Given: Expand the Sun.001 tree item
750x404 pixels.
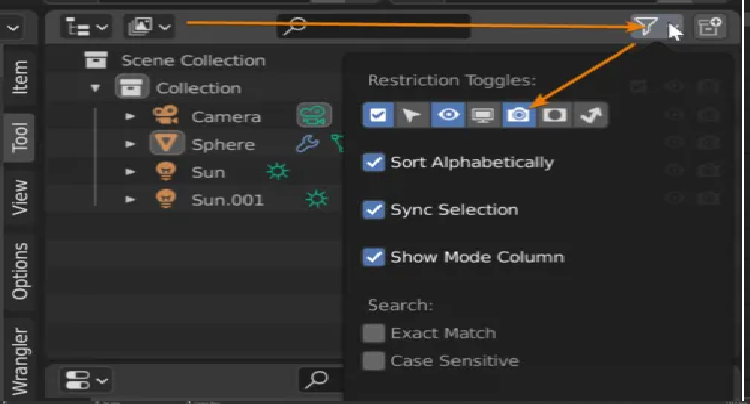Looking at the screenshot, I should click(130, 200).
